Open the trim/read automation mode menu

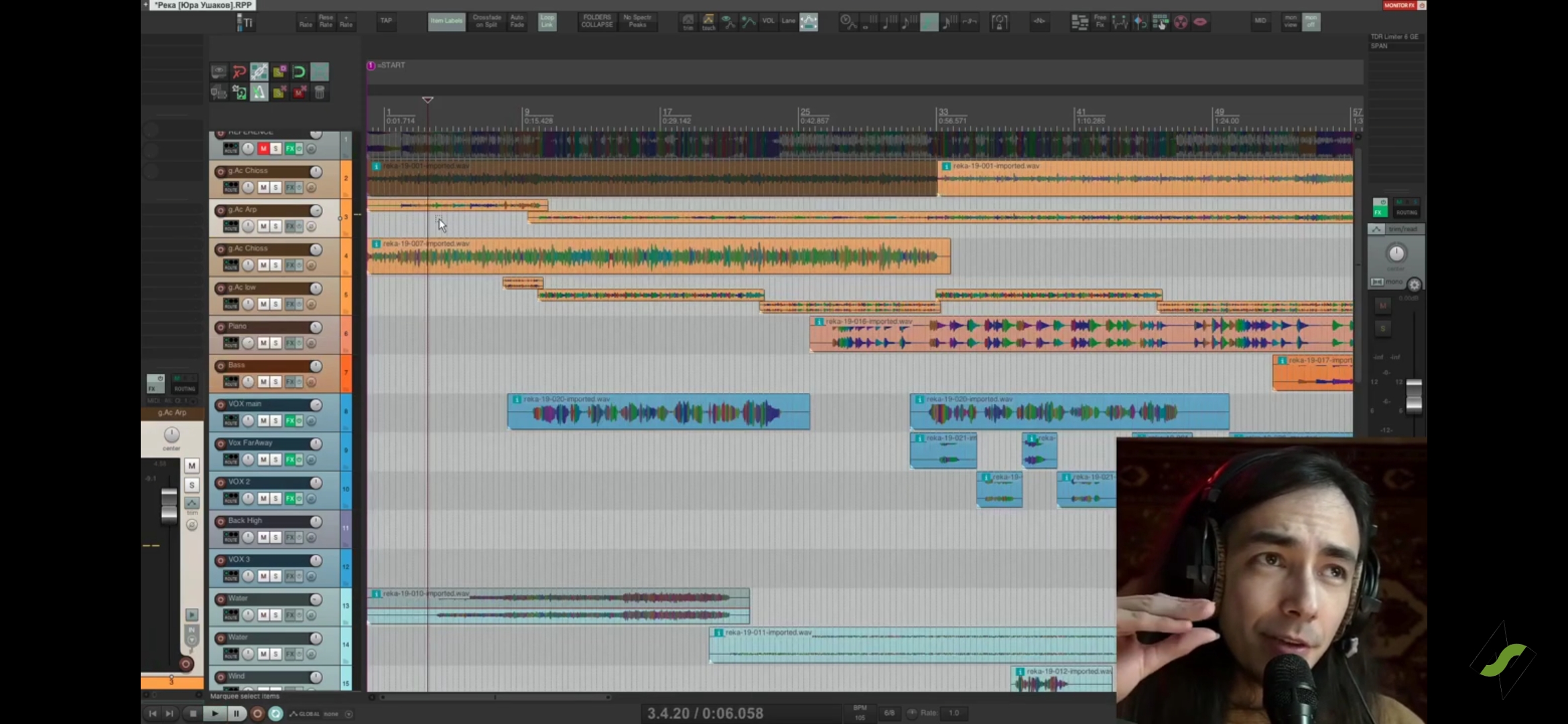point(1402,229)
